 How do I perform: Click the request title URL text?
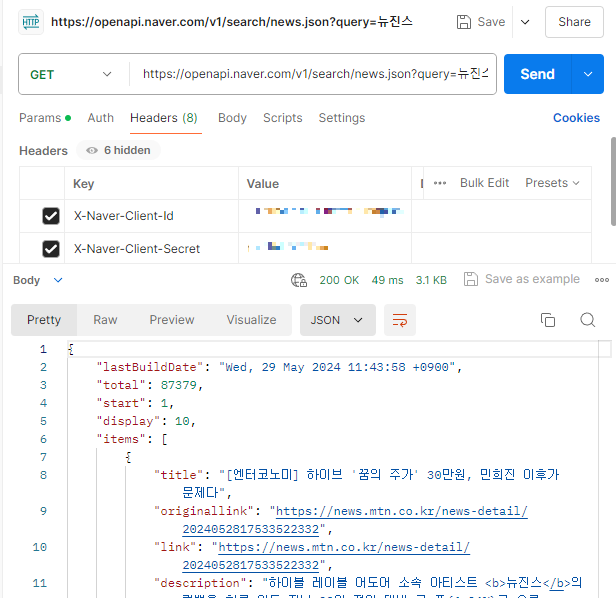point(232,22)
